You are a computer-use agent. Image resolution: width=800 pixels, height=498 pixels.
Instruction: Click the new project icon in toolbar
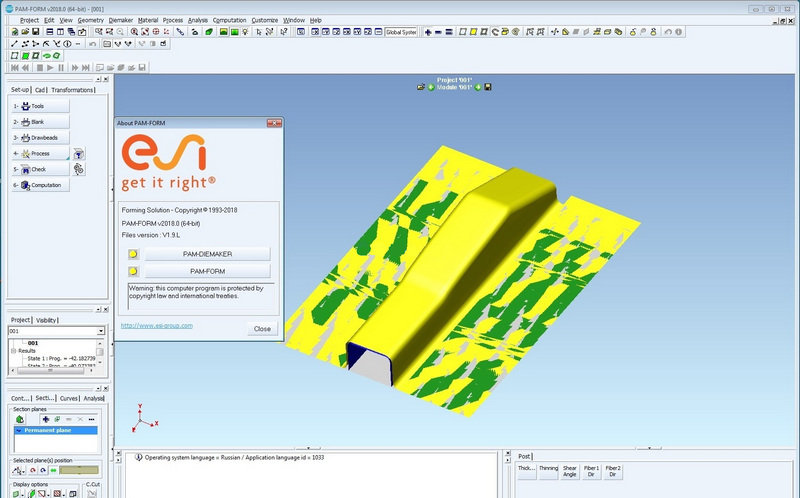tap(15, 32)
